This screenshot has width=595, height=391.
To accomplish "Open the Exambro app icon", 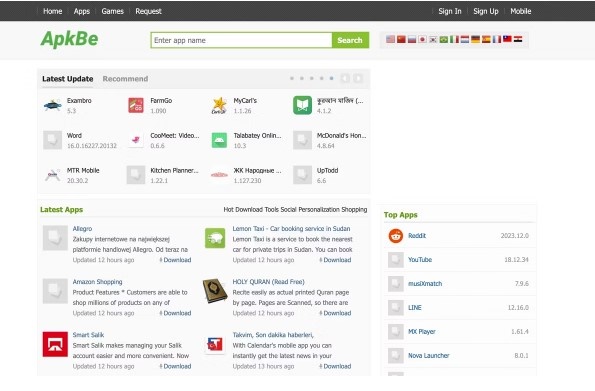I will point(52,105).
